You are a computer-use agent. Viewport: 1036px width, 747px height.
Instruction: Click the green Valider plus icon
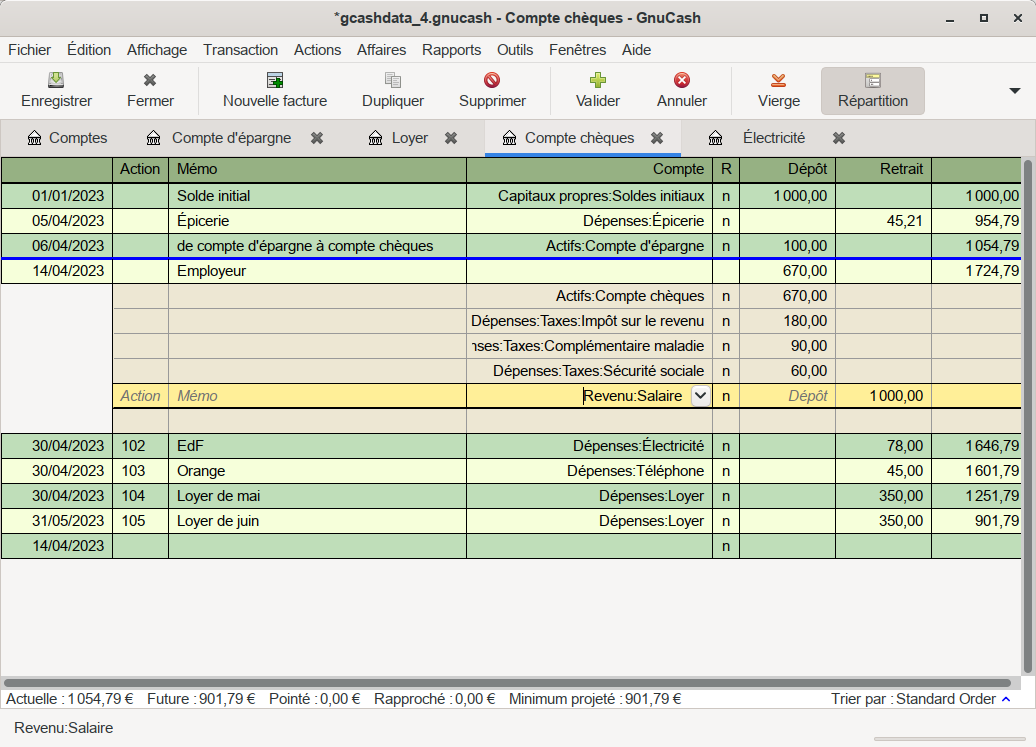click(598, 81)
